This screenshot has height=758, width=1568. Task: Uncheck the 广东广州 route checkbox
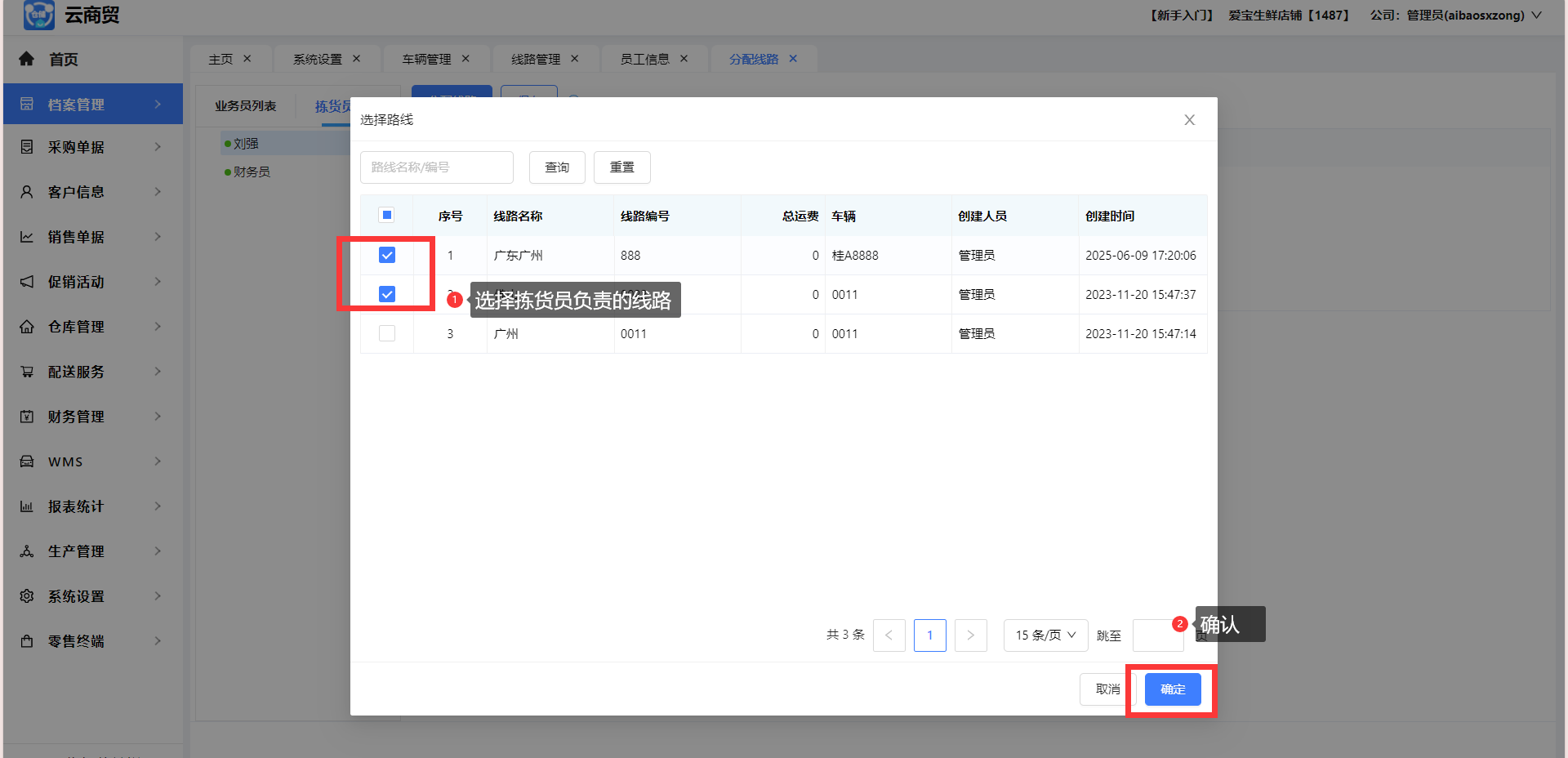tap(387, 256)
